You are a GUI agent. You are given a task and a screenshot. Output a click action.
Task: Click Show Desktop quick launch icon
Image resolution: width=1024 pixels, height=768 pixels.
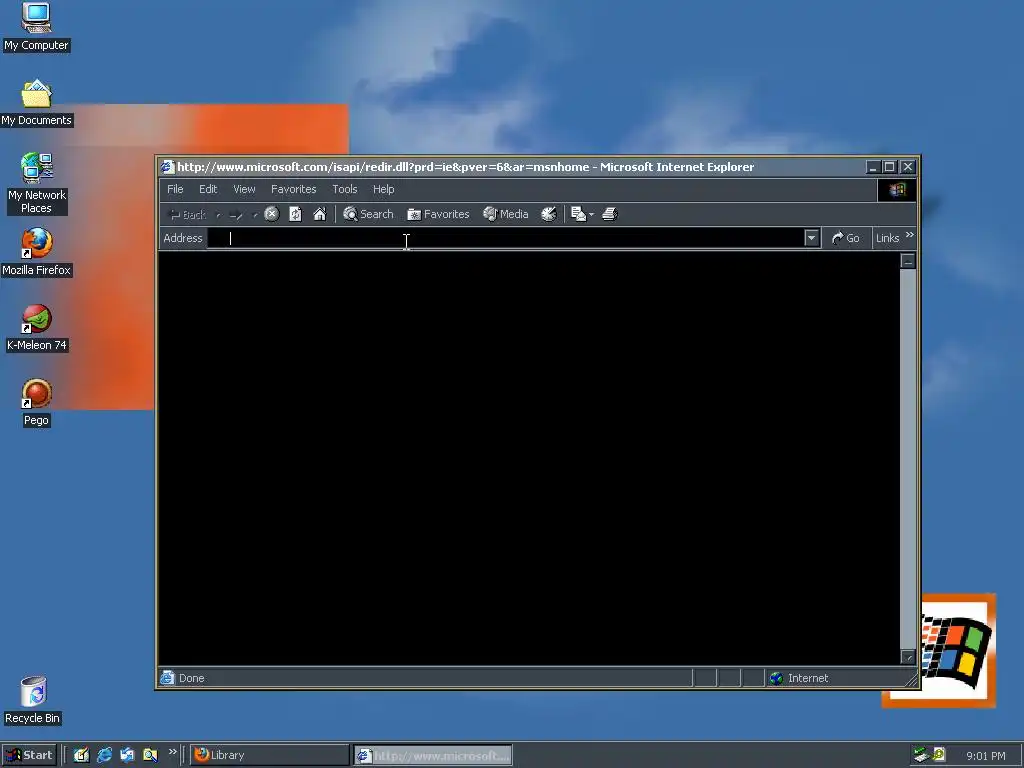coord(81,755)
